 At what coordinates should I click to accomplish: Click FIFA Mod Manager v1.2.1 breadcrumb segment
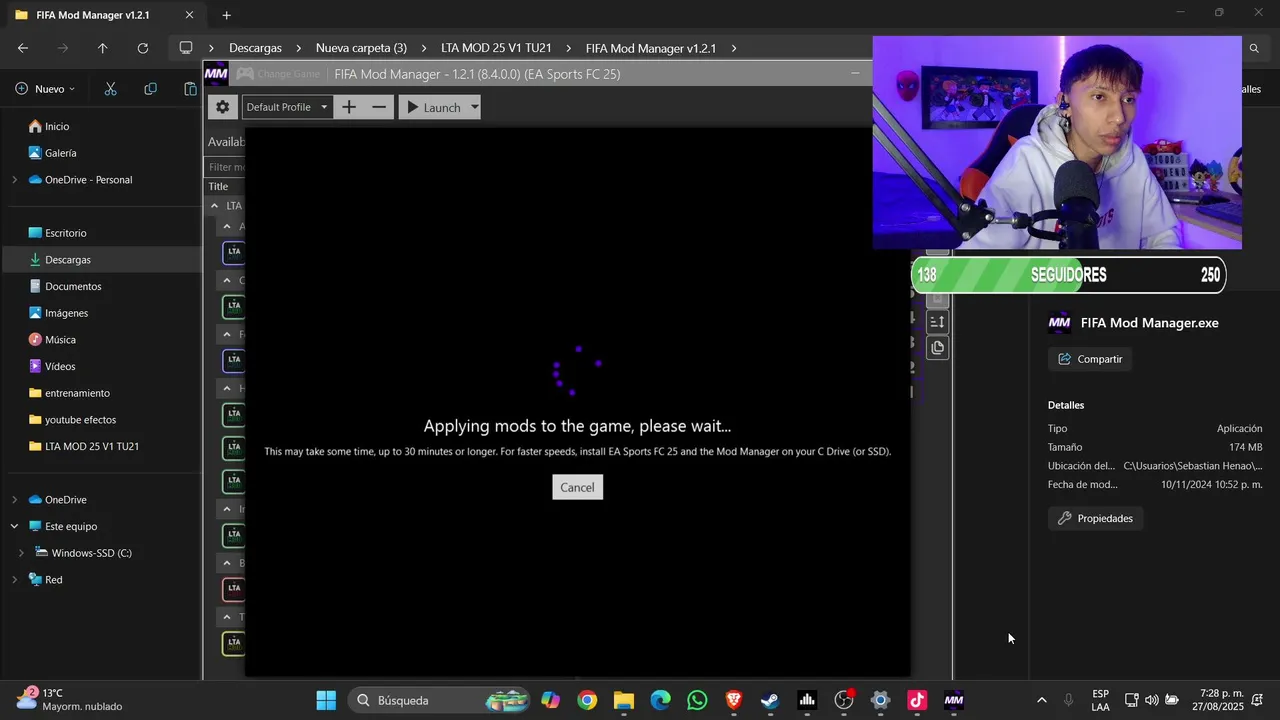pyautogui.click(x=651, y=48)
